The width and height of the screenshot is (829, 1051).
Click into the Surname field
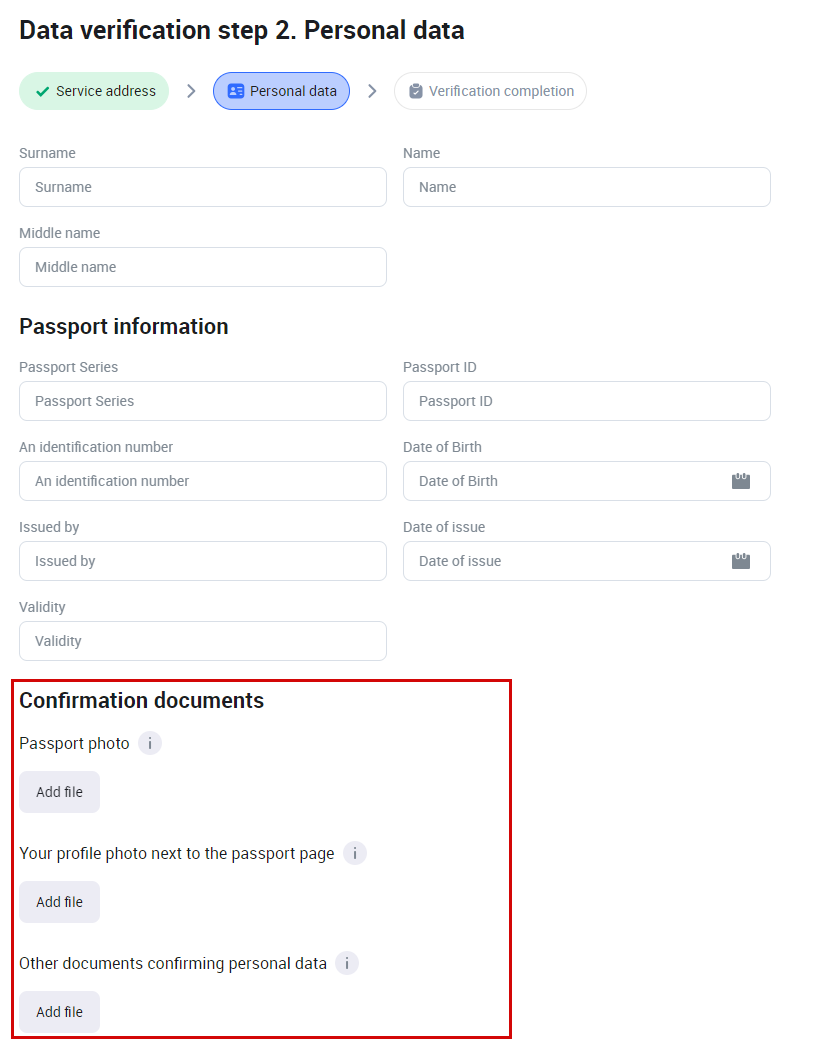click(203, 187)
